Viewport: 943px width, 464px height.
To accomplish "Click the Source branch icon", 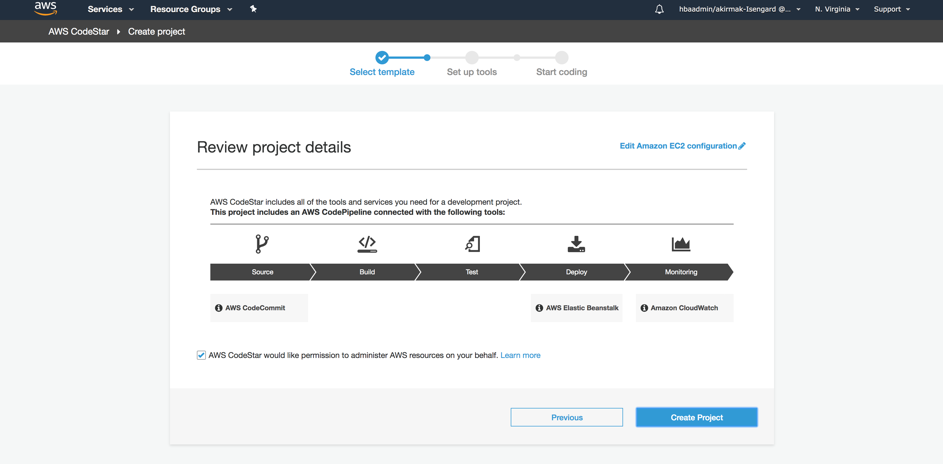I will 262,244.
